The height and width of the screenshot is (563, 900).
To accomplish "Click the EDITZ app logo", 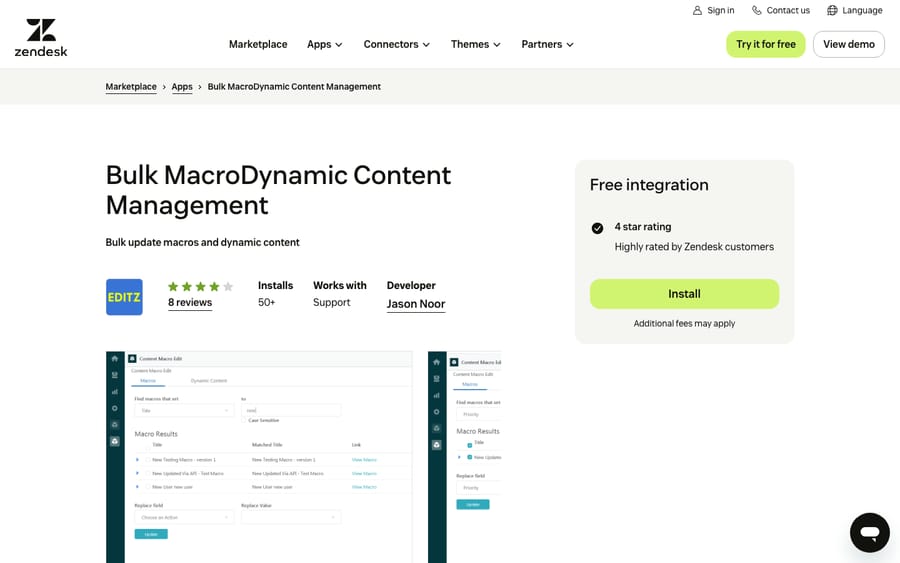I will tap(124, 297).
